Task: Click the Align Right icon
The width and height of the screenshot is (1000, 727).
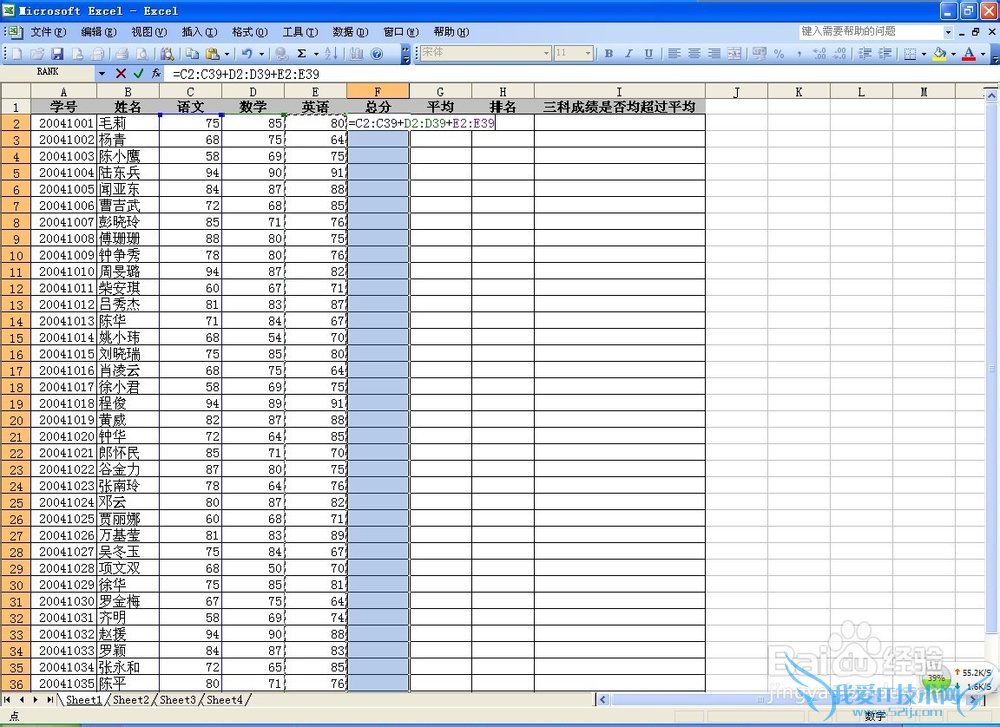Action: [714, 54]
